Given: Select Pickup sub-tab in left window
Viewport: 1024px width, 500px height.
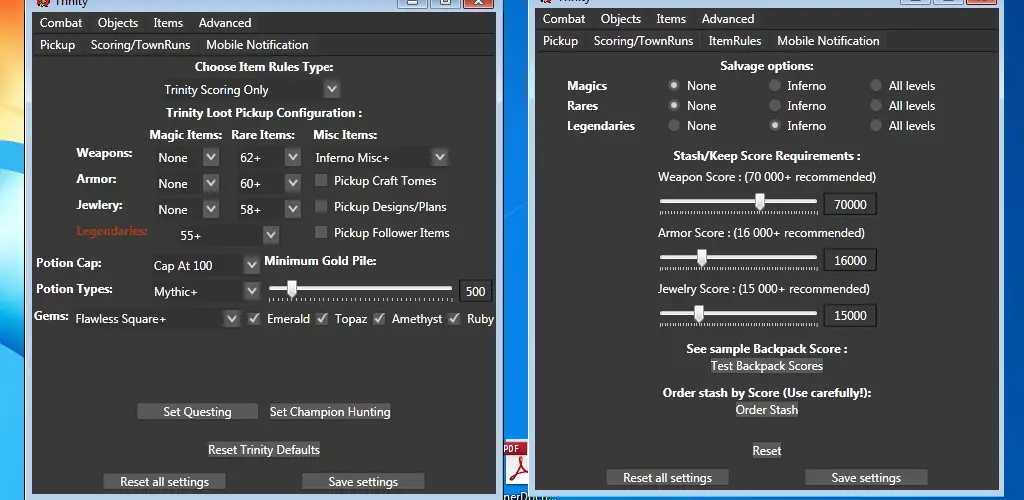Looking at the screenshot, I should click(57, 45).
